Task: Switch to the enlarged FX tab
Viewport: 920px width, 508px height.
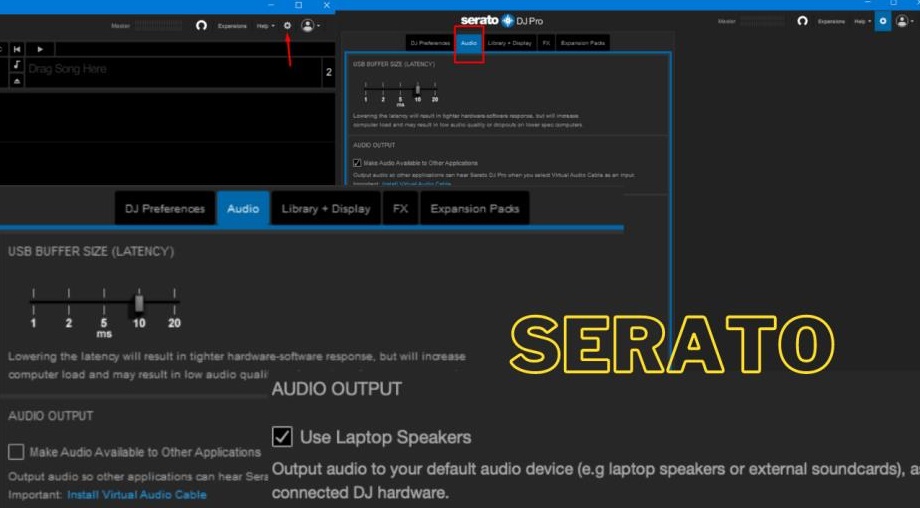Action: pyautogui.click(x=400, y=209)
